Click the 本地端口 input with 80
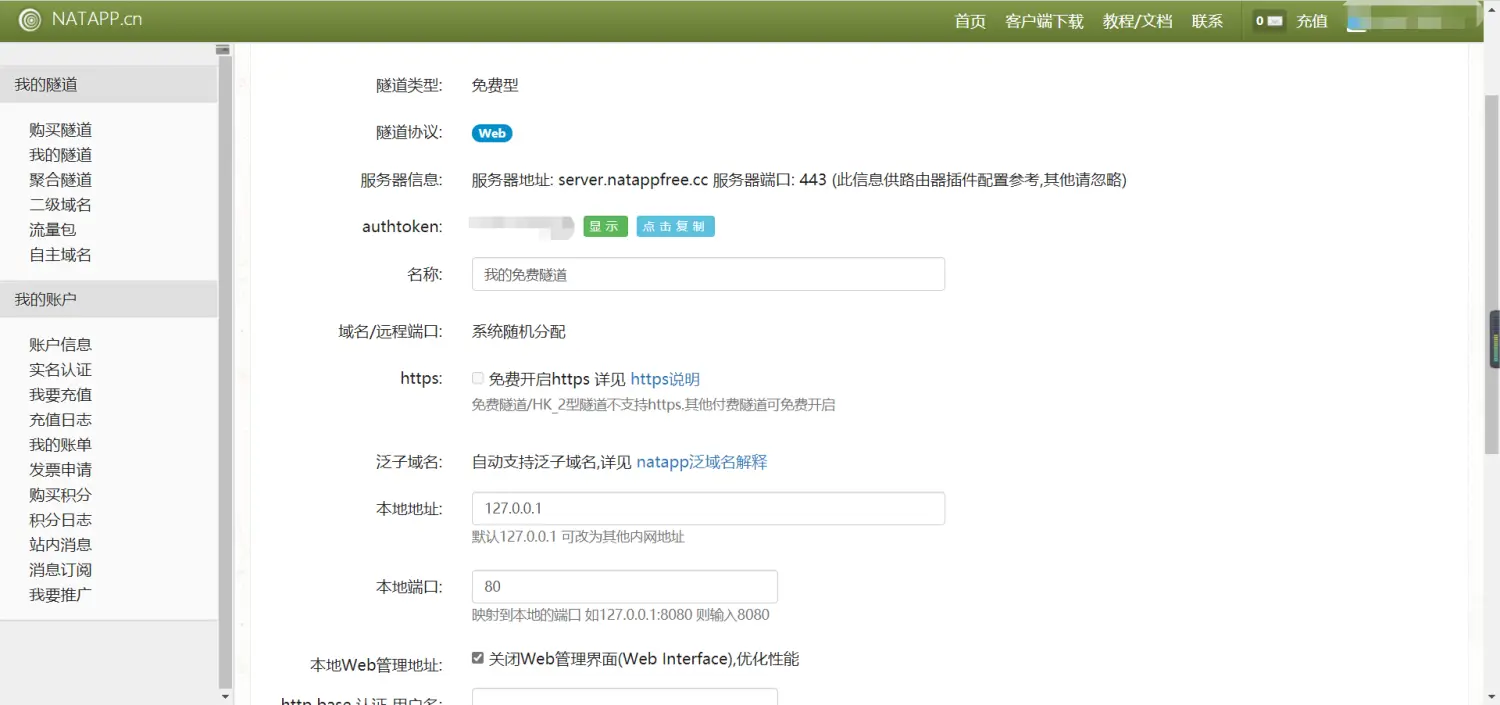Image resolution: width=1500 pixels, height=705 pixels. 625,586
